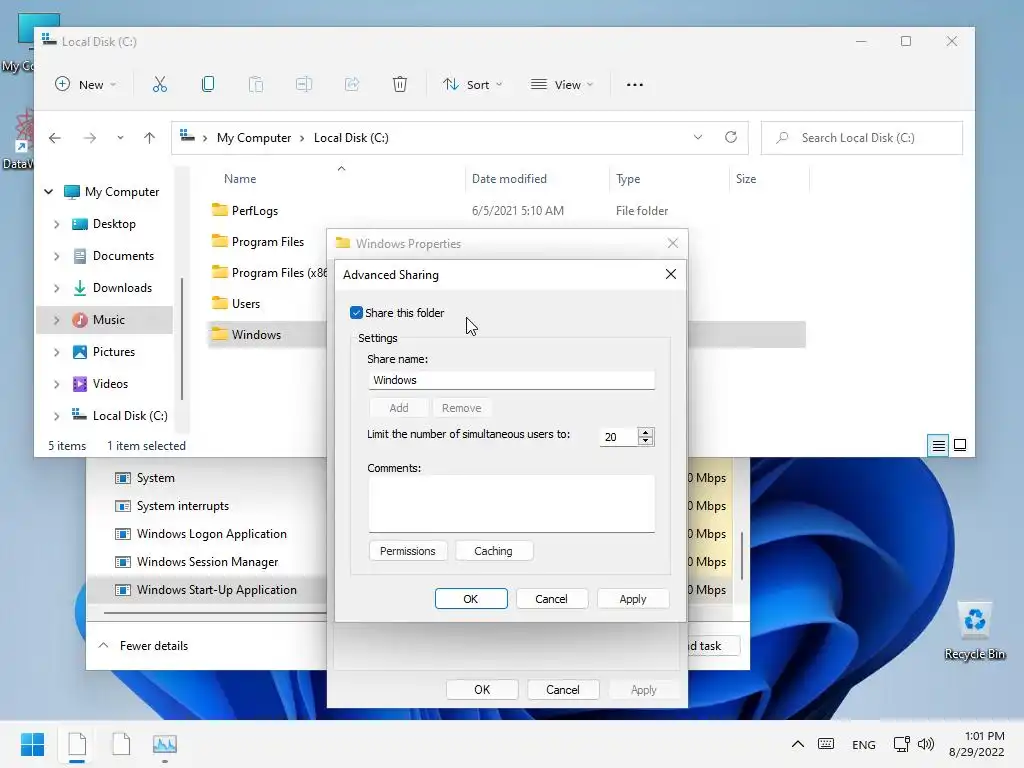
Task: Click the Copy icon in File Explorer toolbar
Action: [x=208, y=84]
